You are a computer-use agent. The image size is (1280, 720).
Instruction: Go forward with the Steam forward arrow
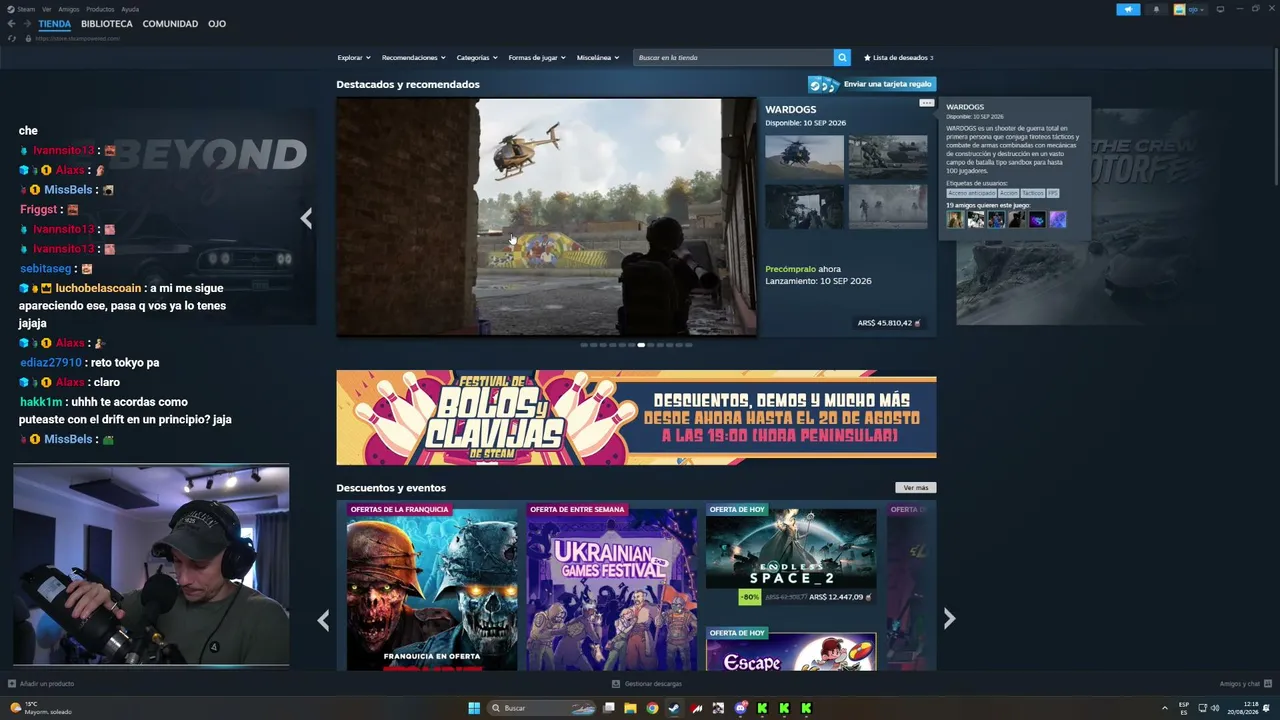[x=26, y=24]
